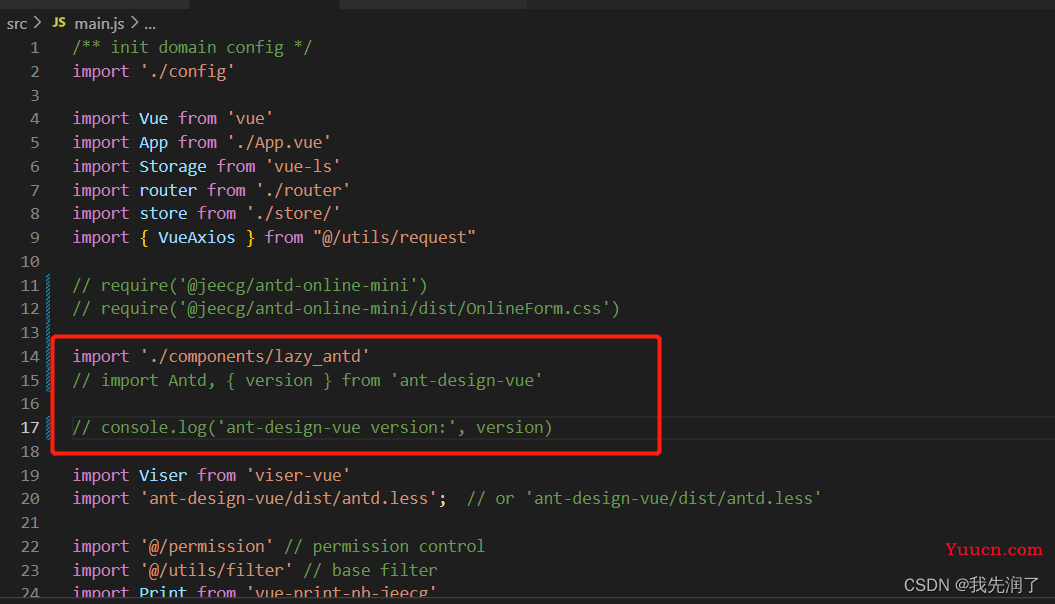The width and height of the screenshot is (1055, 604).
Task: Click './config' import string on line 2
Action: (x=188, y=71)
